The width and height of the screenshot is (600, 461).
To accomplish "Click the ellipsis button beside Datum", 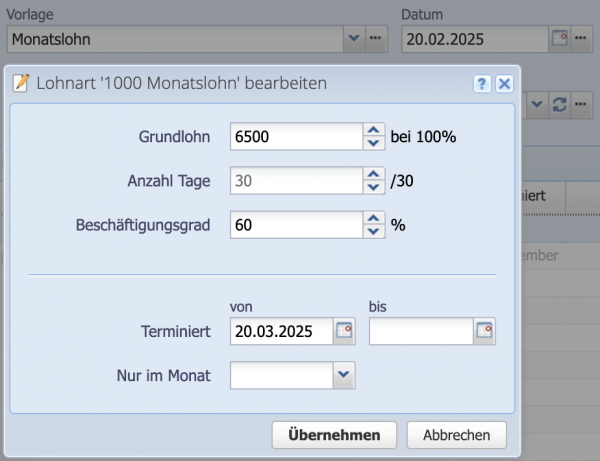I will click(582, 39).
